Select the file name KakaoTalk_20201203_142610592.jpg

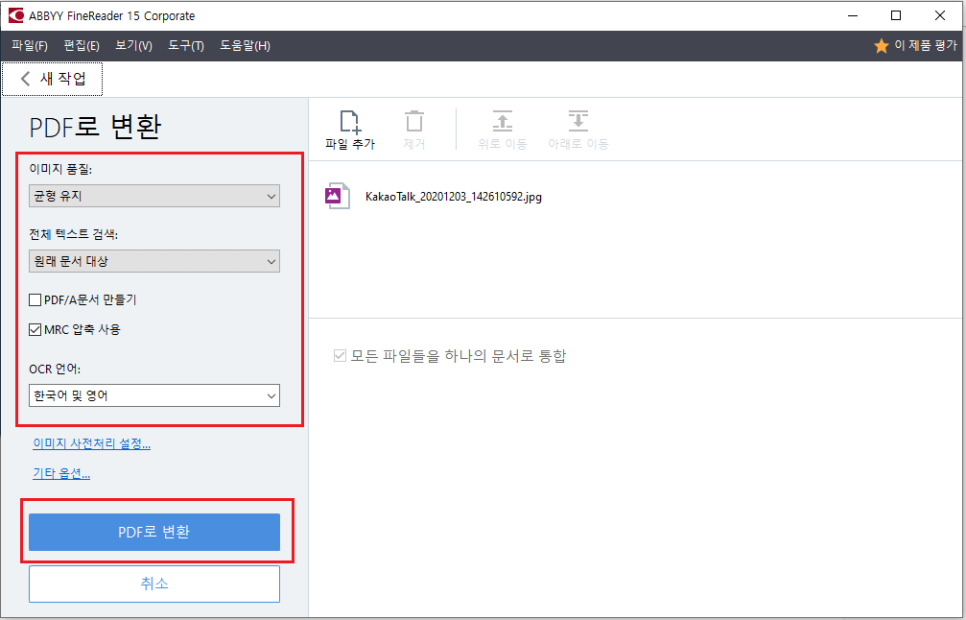(453, 197)
